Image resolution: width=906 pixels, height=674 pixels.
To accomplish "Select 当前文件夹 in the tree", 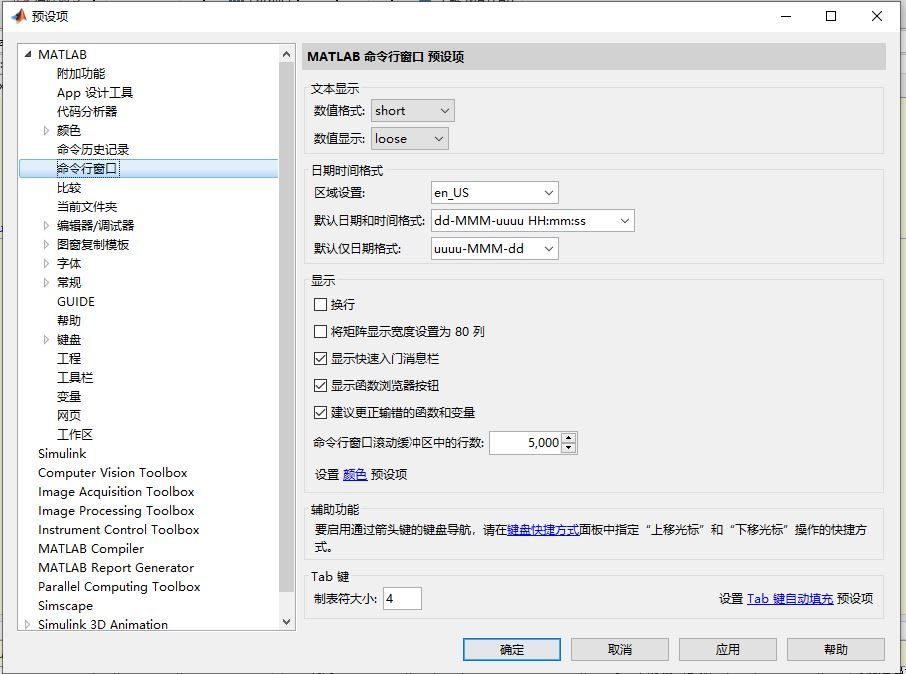I will coord(87,206).
